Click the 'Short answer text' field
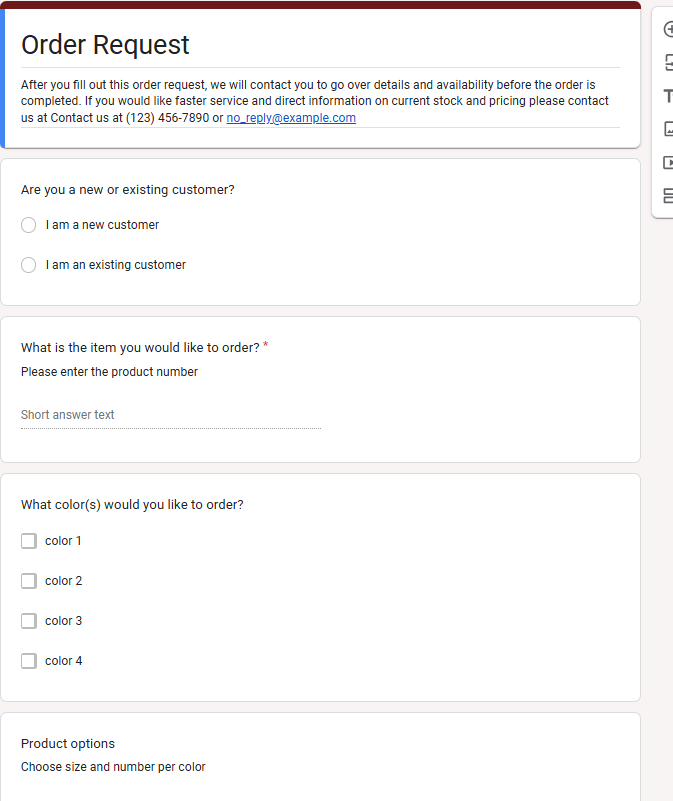673x801 pixels. click(x=170, y=415)
